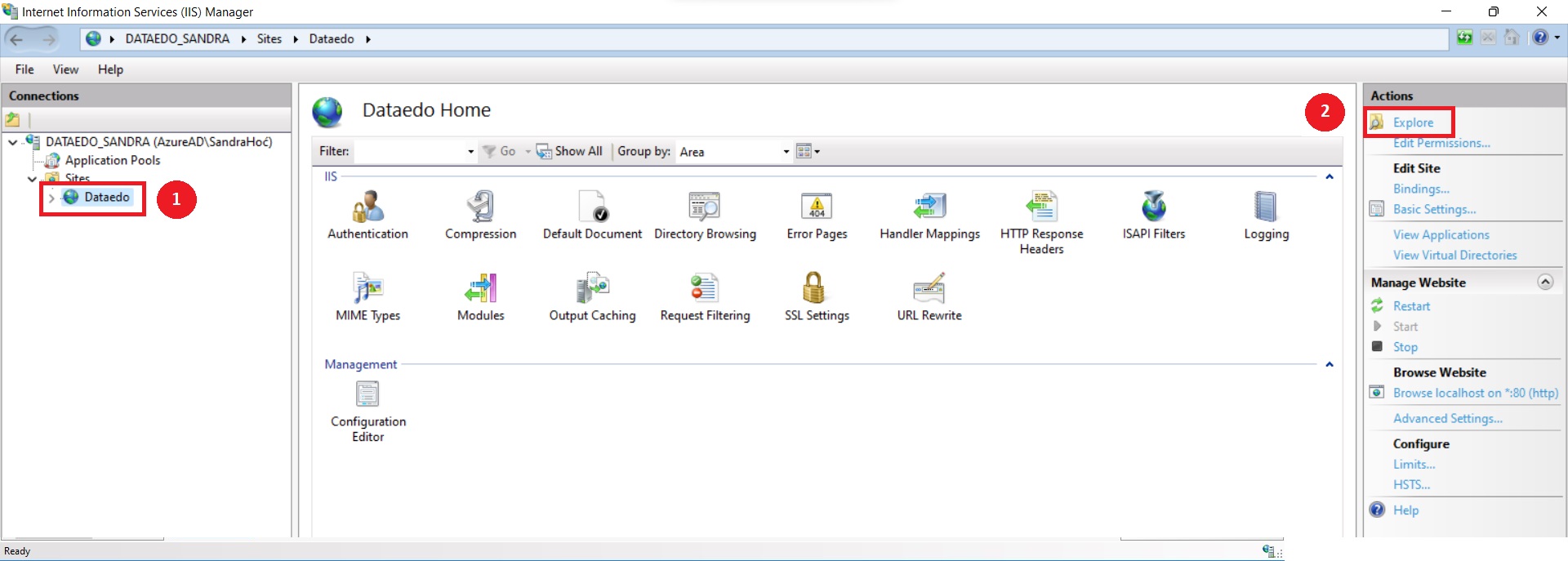Image resolution: width=1568 pixels, height=561 pixels.
Task: Click View Applications link
Action: tap(1441, 234)
